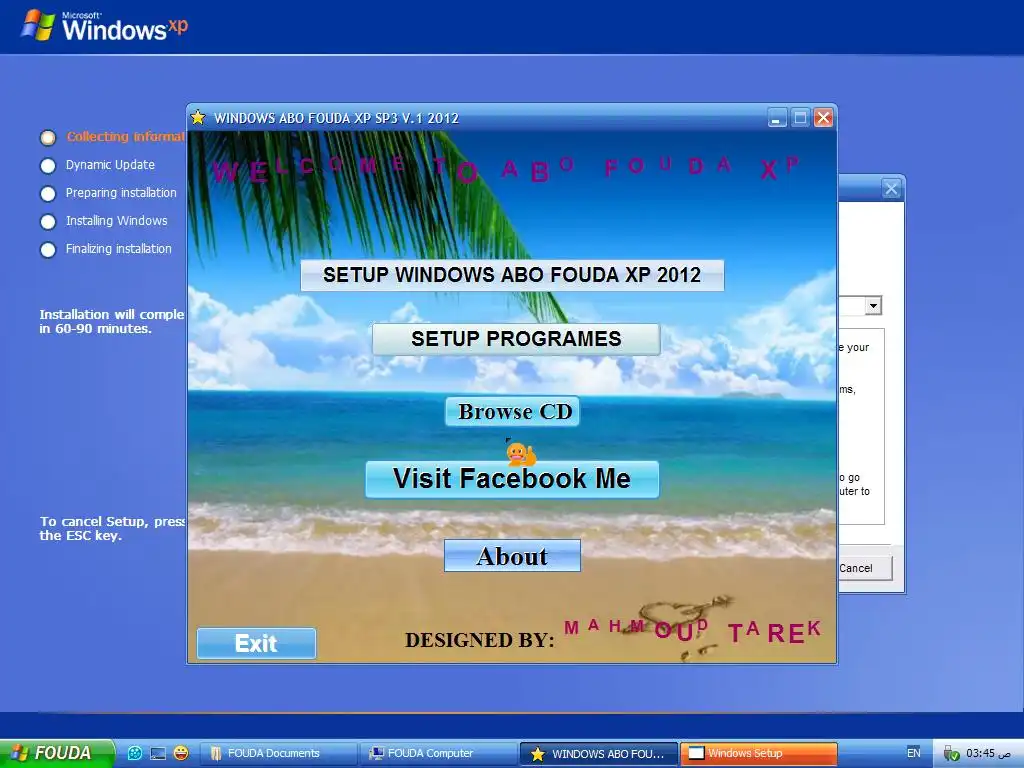The width and height of the screenshot is (1024, 768).
Task: Select the Preparing installation step bullet
Action: coord(48,194)
